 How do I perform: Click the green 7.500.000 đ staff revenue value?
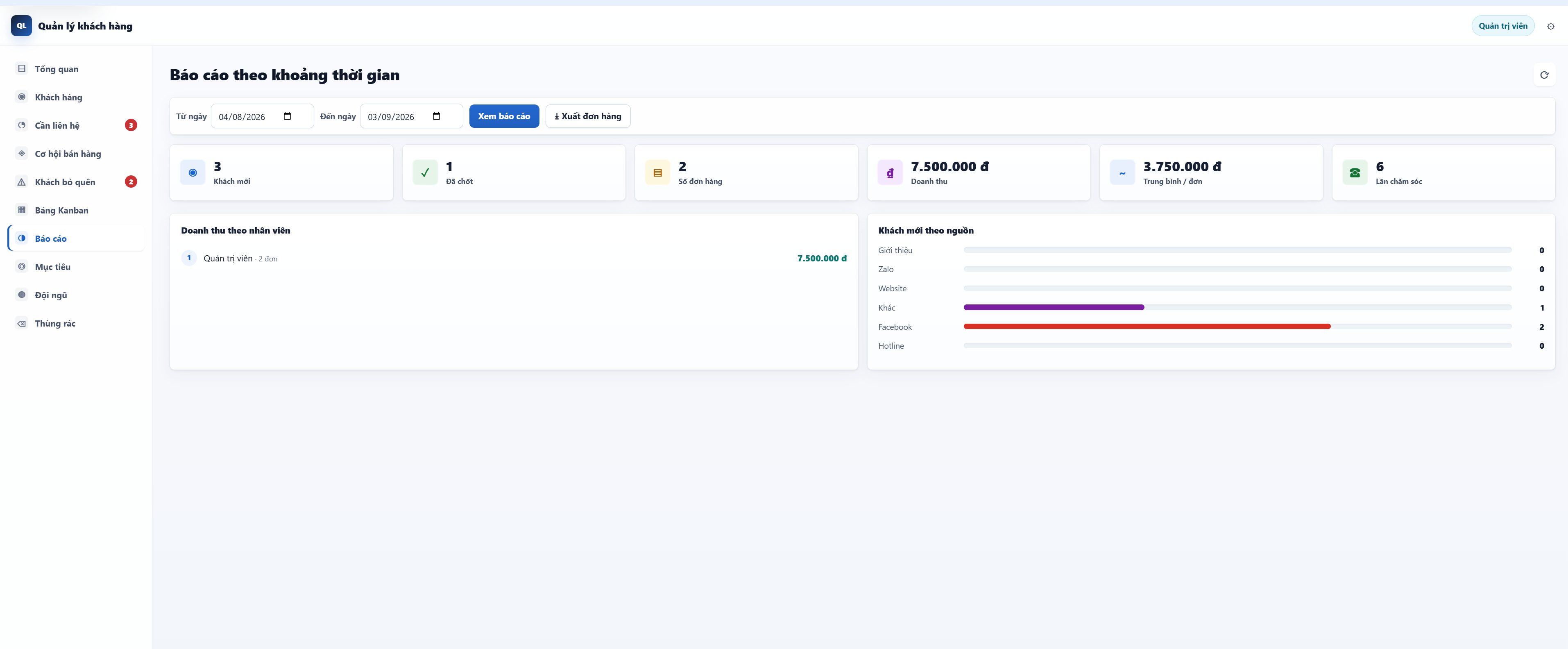822,259
